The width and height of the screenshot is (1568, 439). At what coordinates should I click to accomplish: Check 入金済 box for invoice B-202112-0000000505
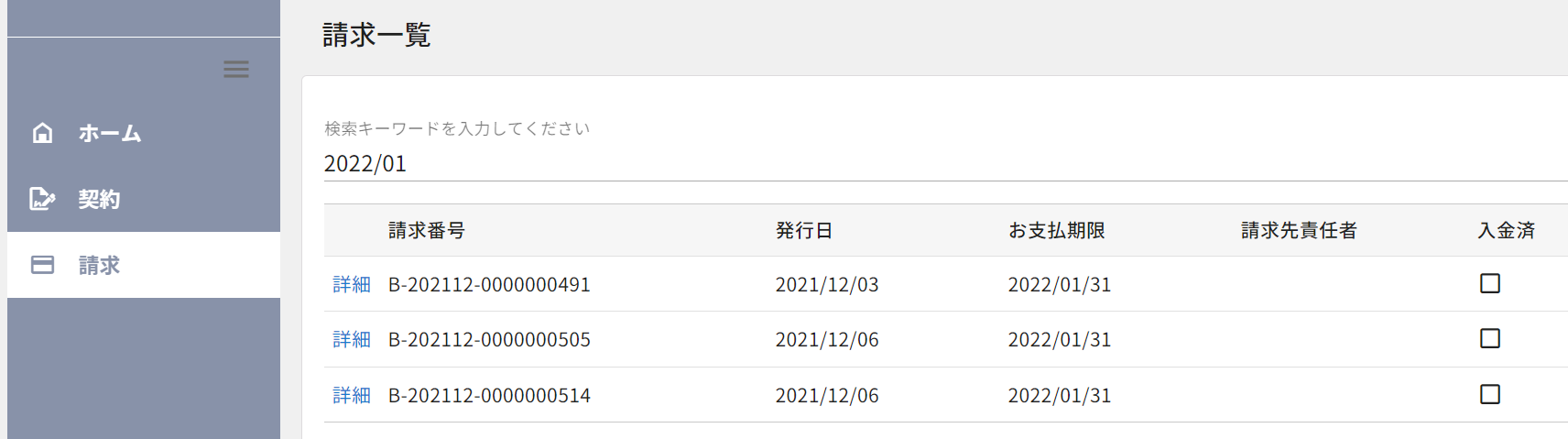point(1490,339)
